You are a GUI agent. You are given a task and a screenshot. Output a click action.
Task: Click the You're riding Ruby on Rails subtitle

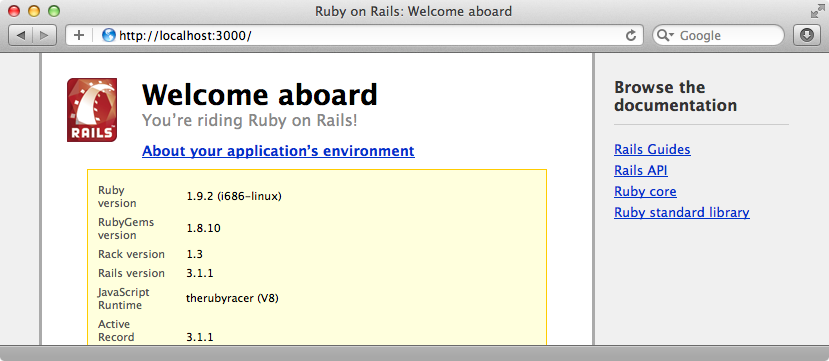[250, 121]
